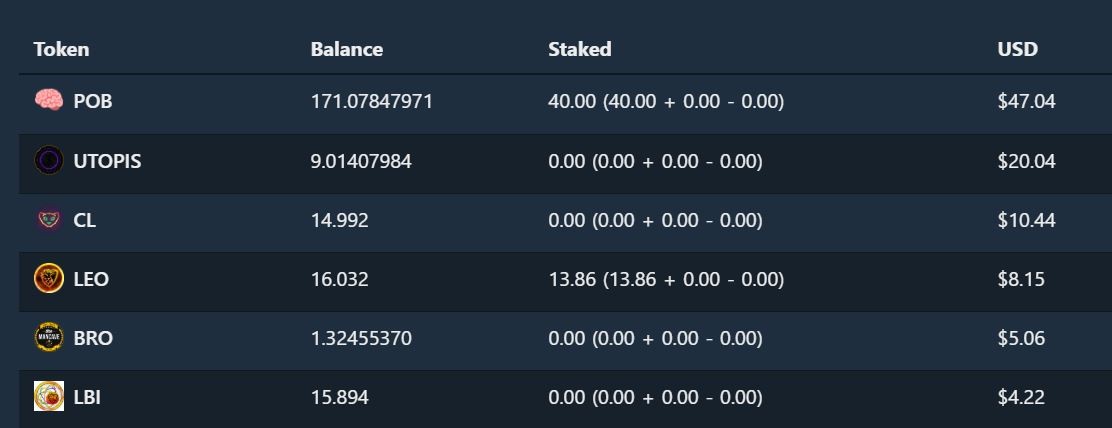Open the POB token name

click(x=93, y=101)
